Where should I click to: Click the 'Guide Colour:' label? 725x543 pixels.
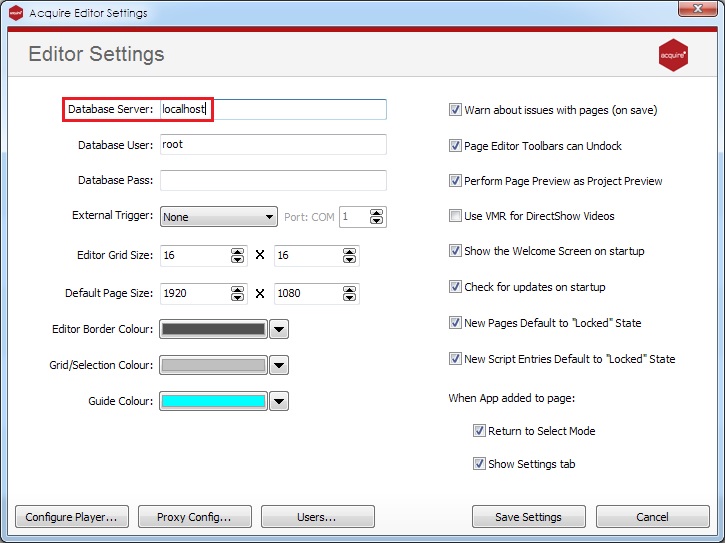pyautogui.click(x=121, y=401)
